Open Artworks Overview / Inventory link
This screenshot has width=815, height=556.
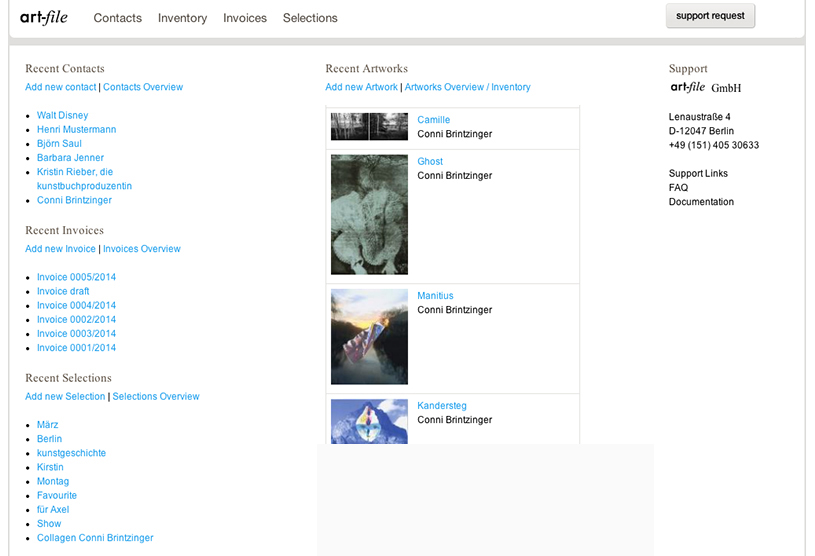coord(467,87)
